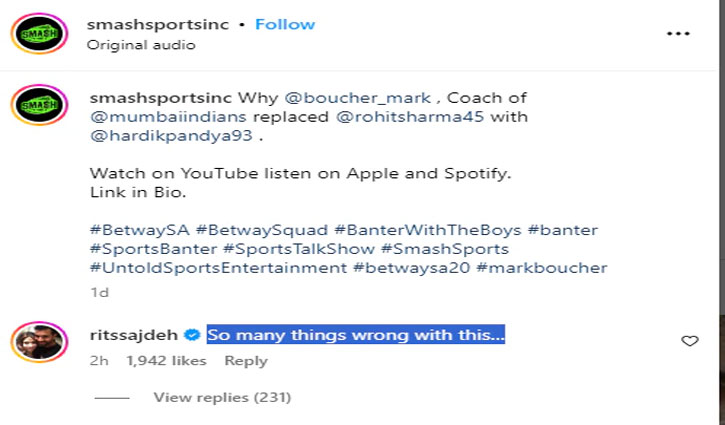Open the #BetwaySA hashtag
This screenshot has width=725, height=425.
[140, 230]
